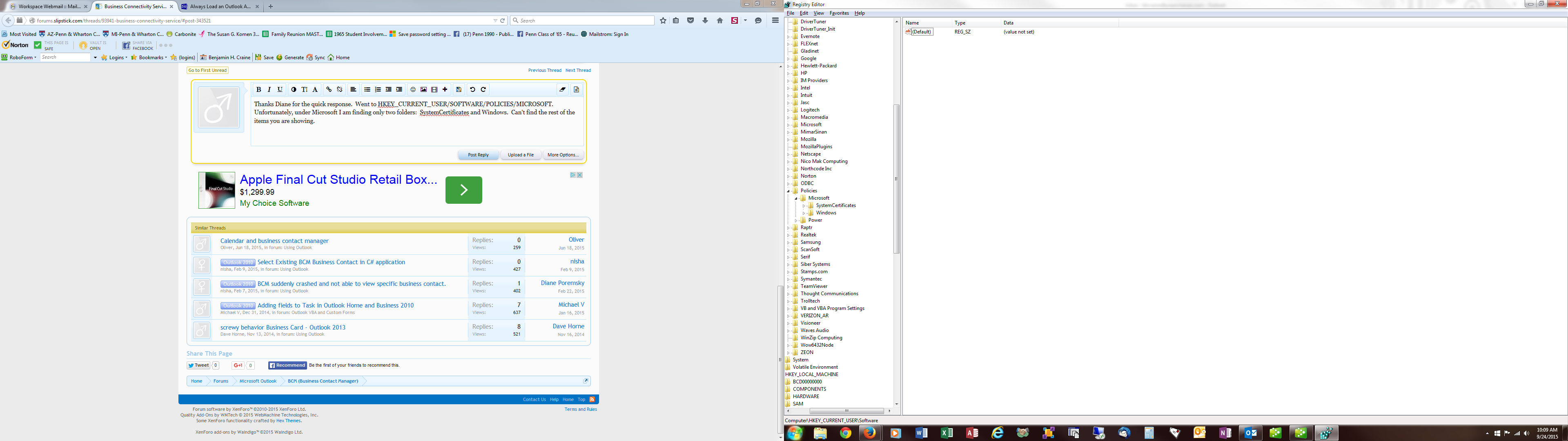Screen dimensions: 1568x441
Task: Open RoboForm Logins dropdown
Action: tap(114, 57)
